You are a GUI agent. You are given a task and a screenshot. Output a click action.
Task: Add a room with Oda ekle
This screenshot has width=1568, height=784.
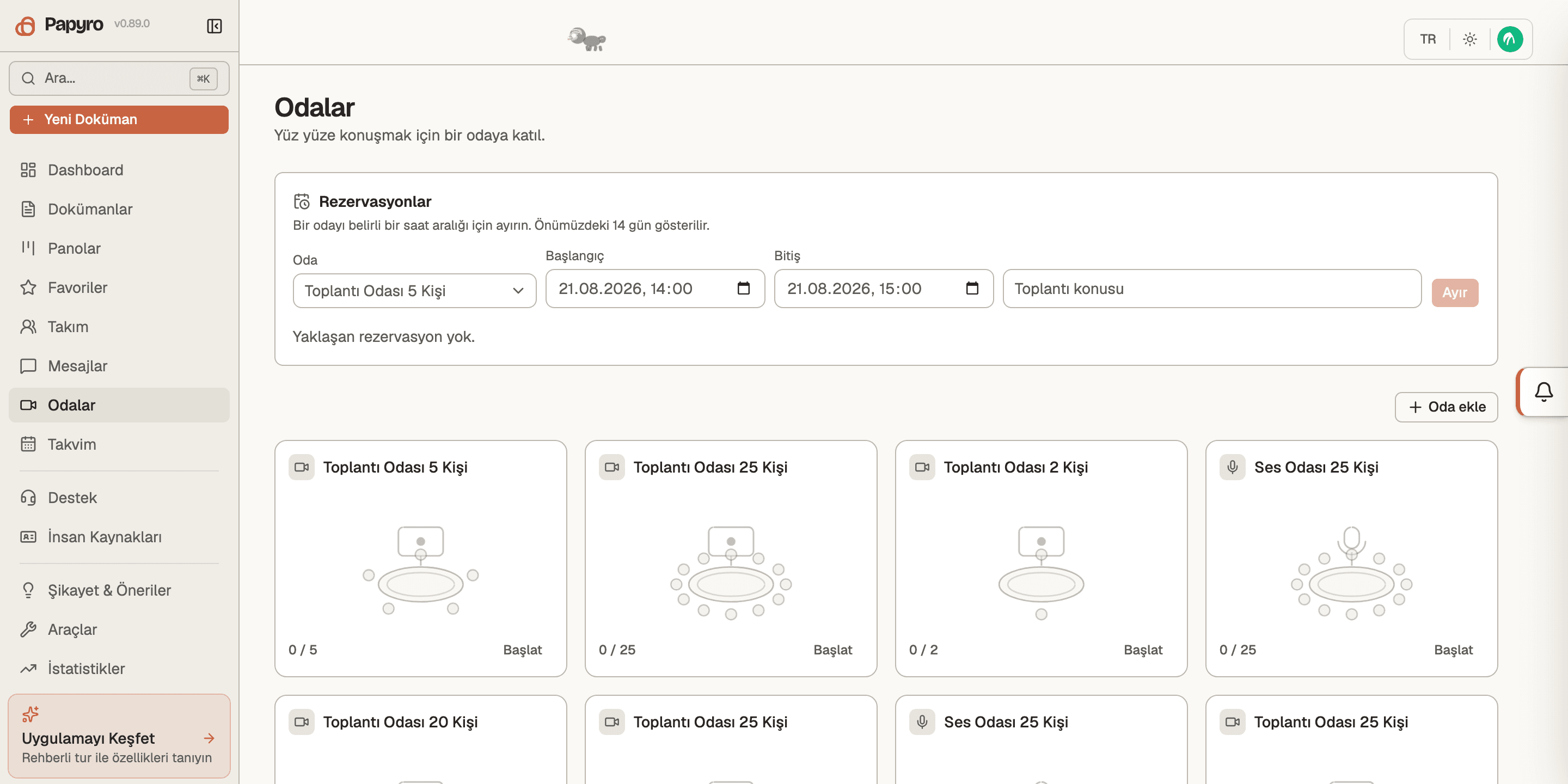1445,407
